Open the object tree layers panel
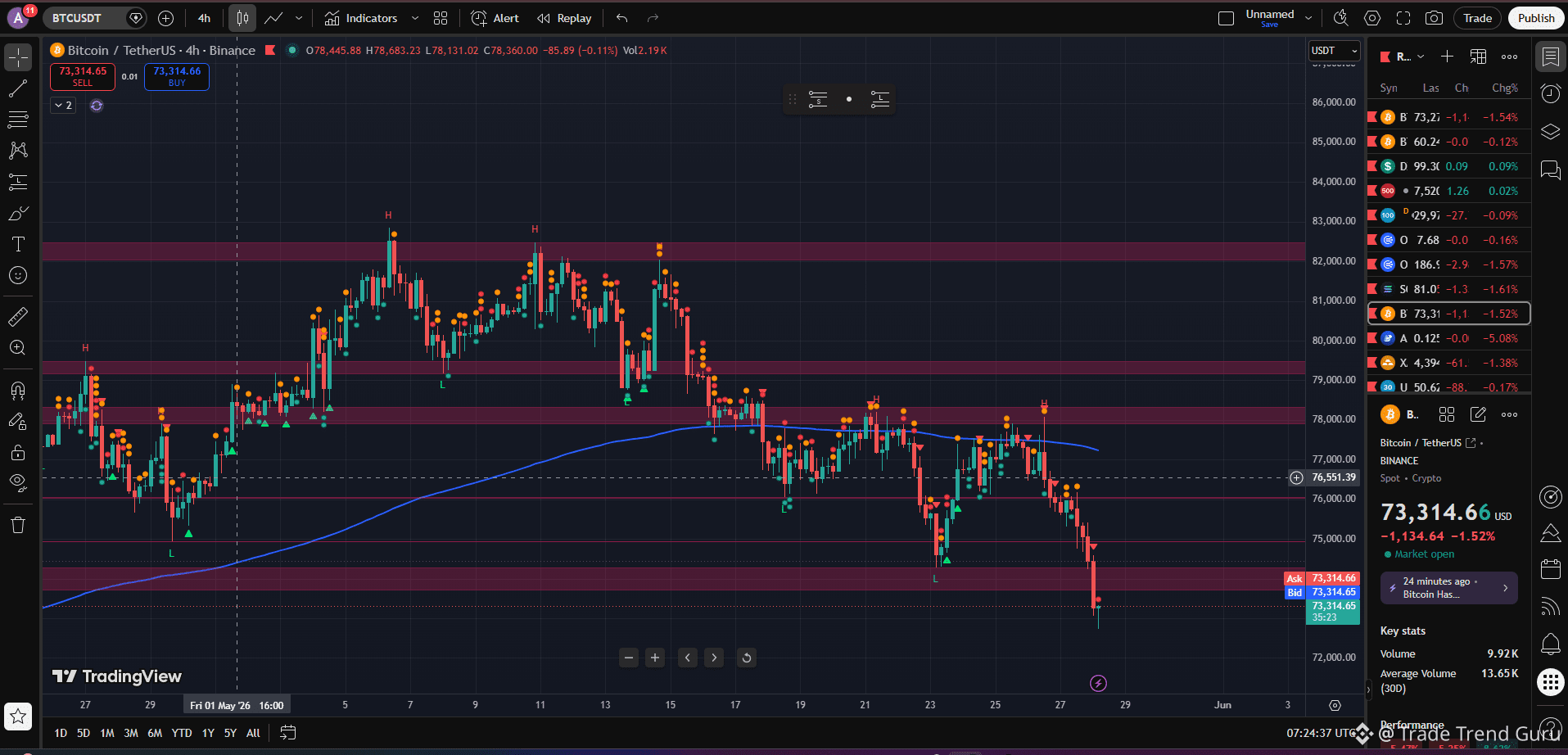The height and width of the screenshot is (755, 1568). coord(1550,132)
